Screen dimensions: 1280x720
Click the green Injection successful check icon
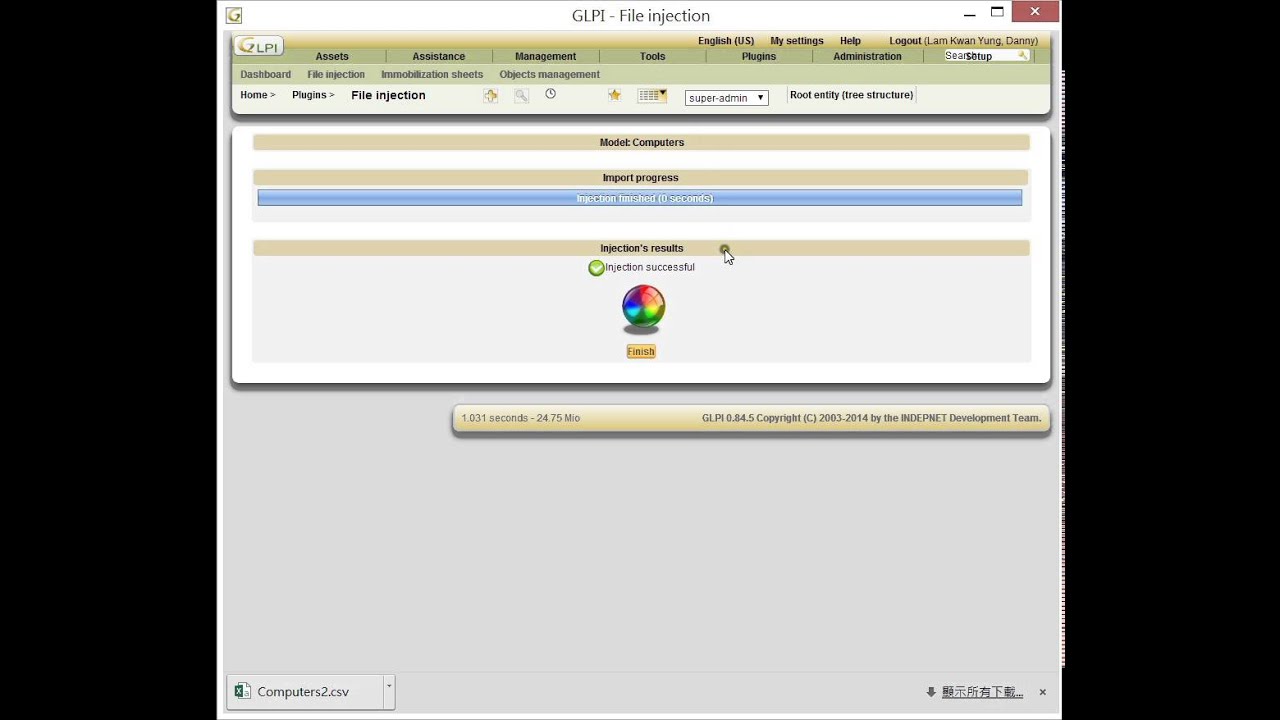596,268
